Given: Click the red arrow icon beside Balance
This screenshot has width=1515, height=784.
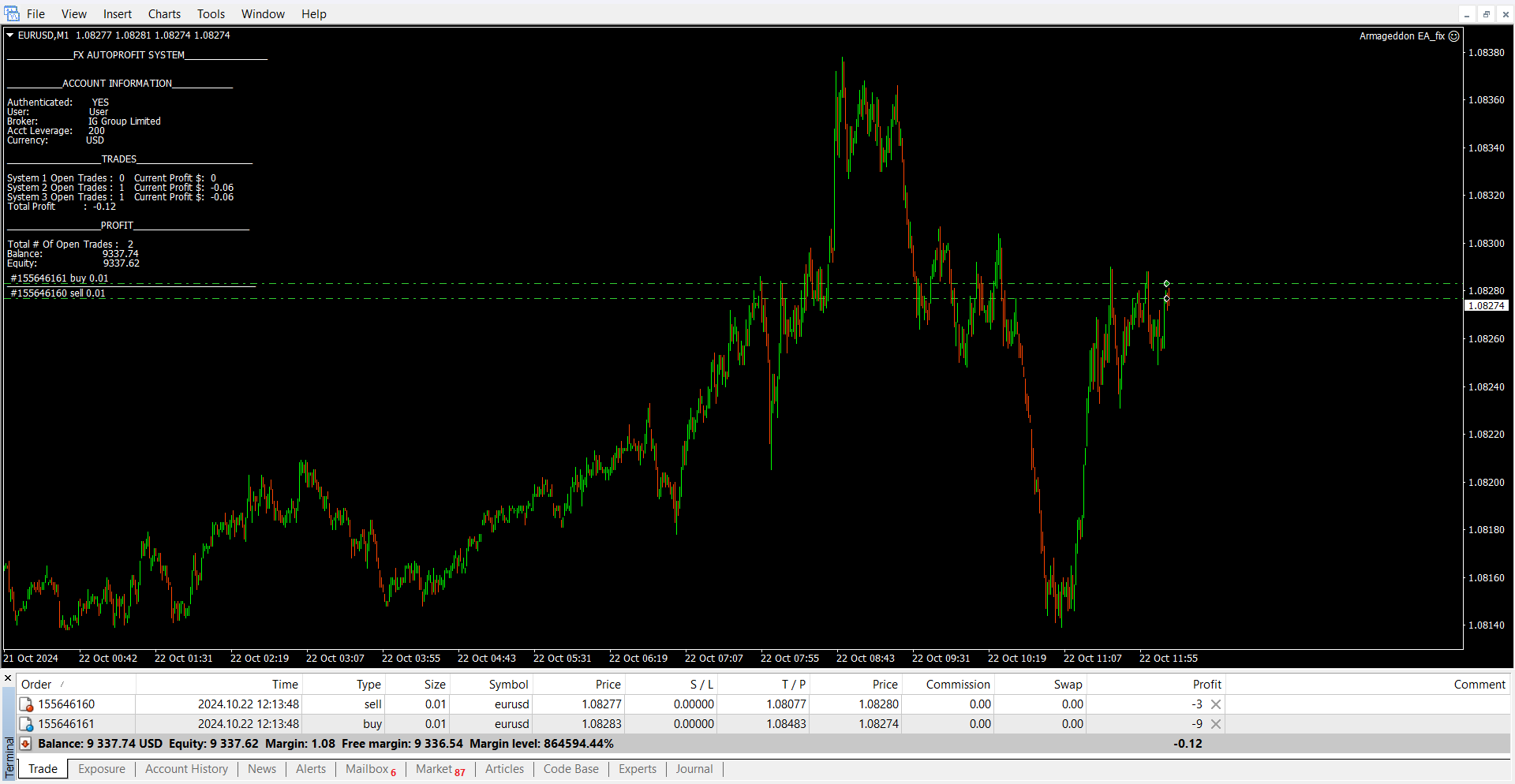Looking at the screenshot, I should [x=25, y=744].
